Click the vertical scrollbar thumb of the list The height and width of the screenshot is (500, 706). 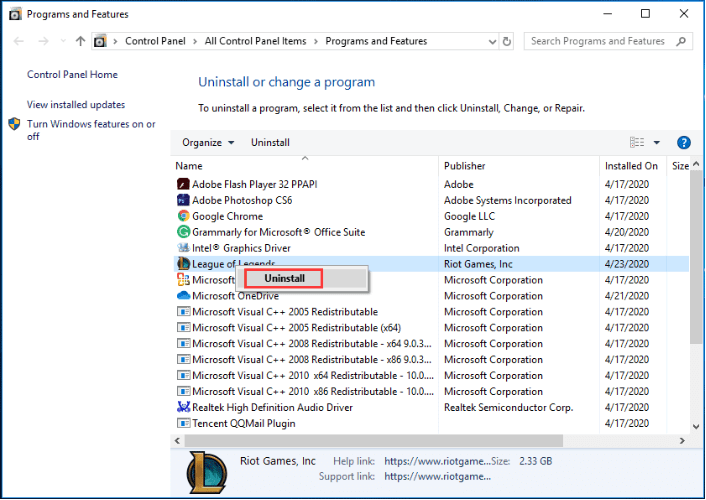coord(696,257)
